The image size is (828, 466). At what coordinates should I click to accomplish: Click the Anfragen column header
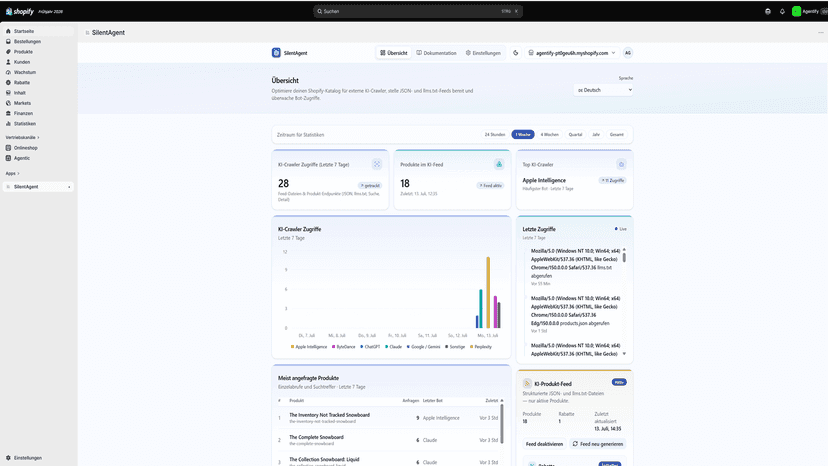(410, 400)
